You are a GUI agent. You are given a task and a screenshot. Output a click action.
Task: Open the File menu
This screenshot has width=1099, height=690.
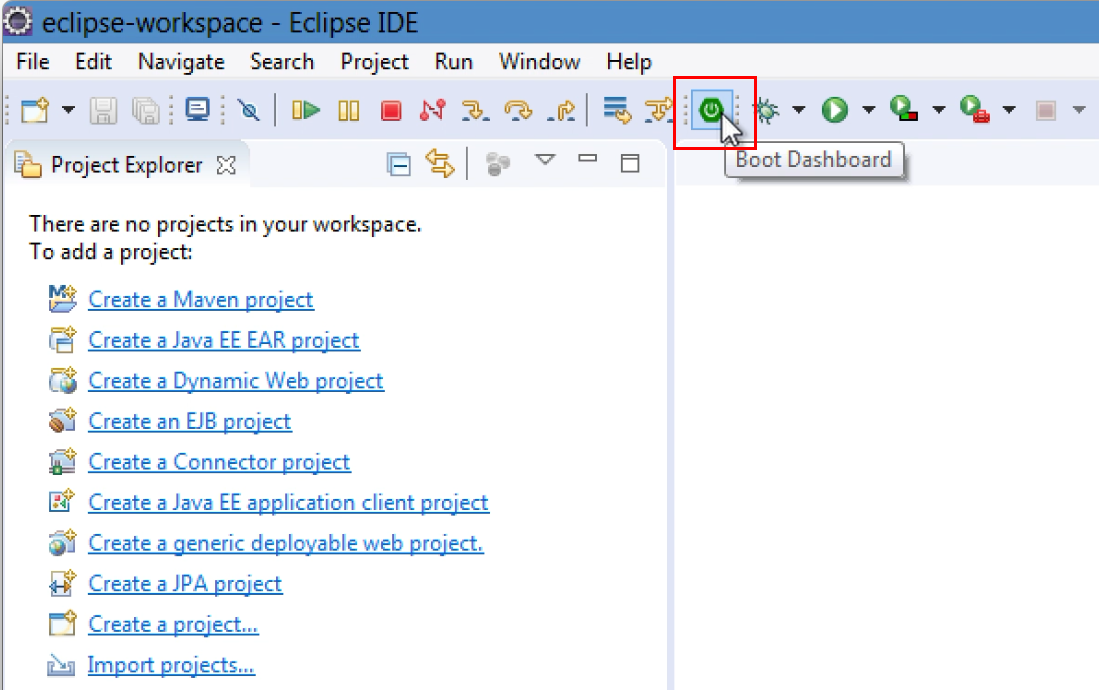pos(33,62)
